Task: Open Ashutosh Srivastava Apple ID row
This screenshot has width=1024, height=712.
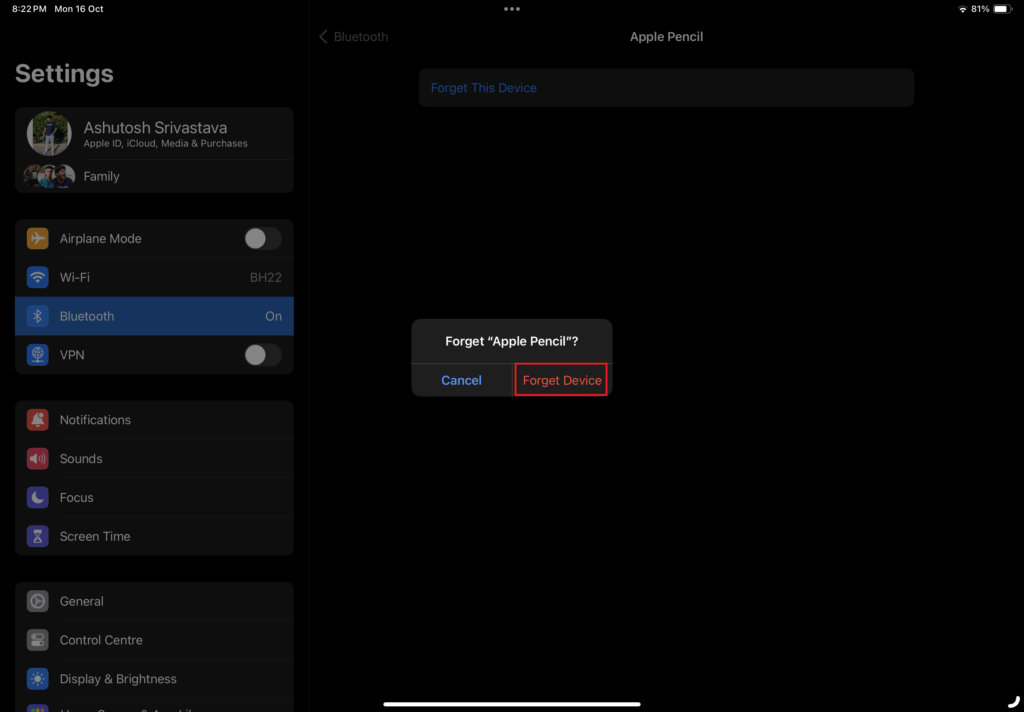Action: coord(154,133)
